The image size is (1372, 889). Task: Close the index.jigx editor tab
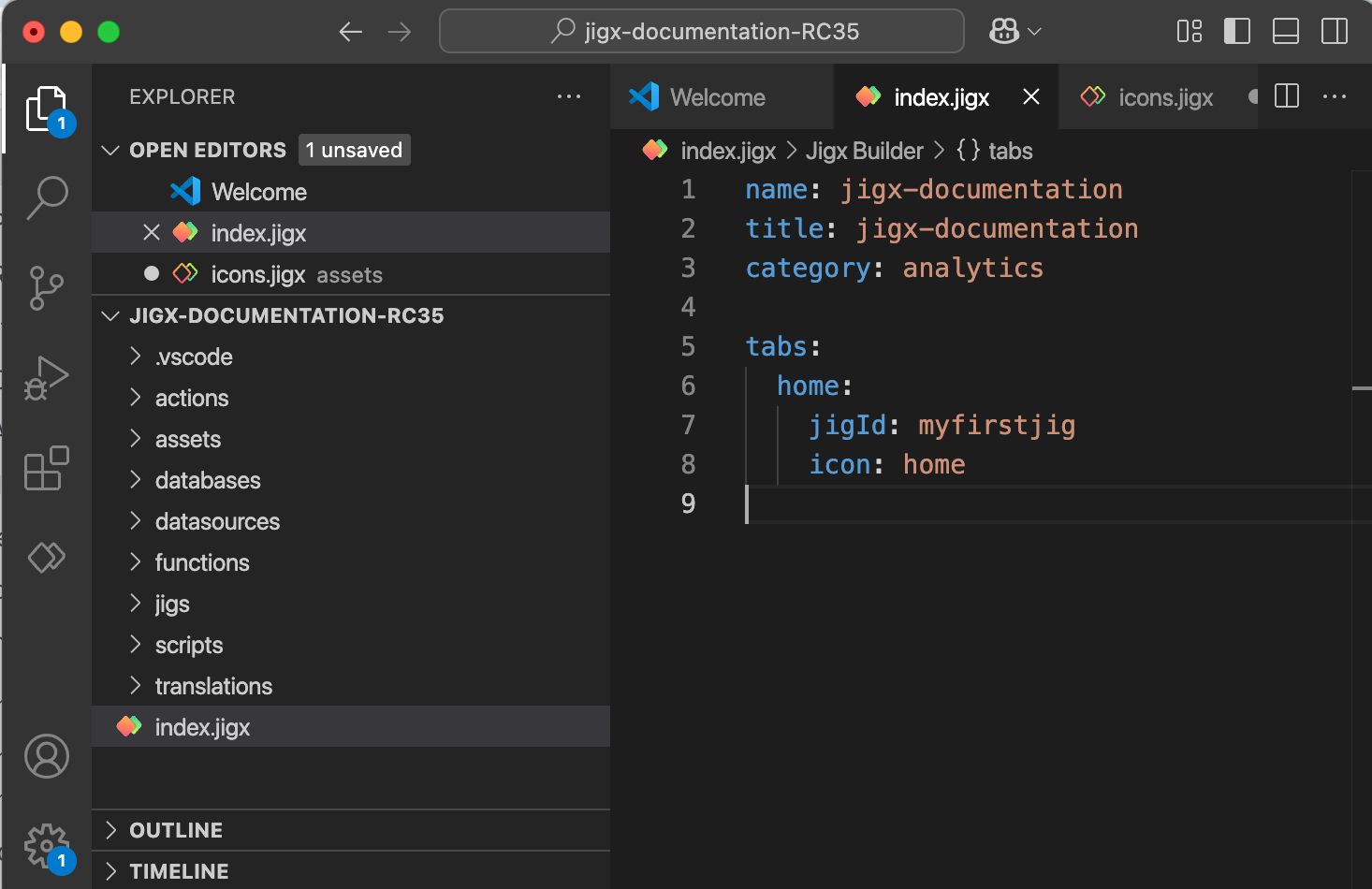(1031, 97)
